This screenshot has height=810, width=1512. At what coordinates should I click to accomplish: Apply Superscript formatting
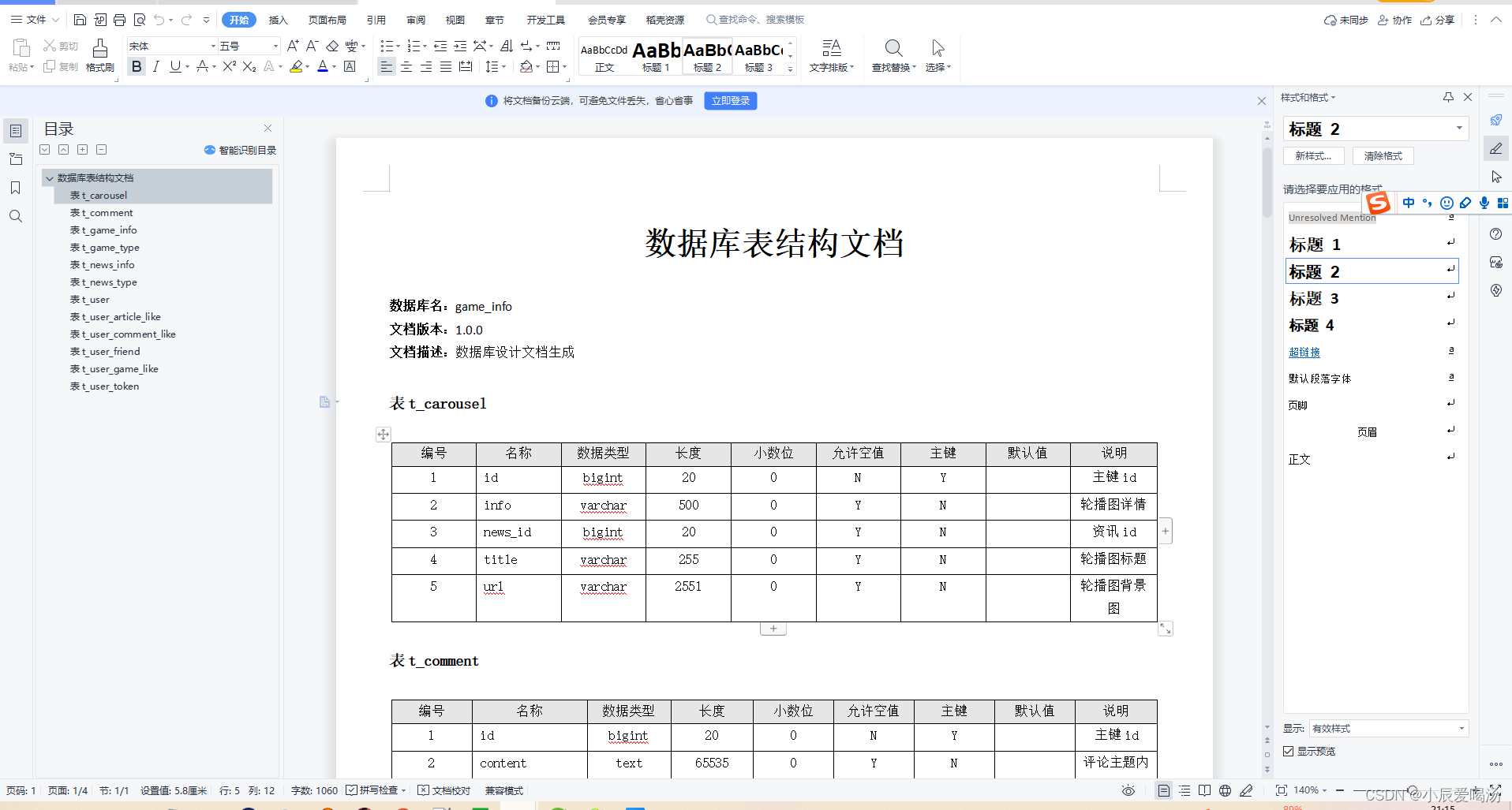point(229,67)
